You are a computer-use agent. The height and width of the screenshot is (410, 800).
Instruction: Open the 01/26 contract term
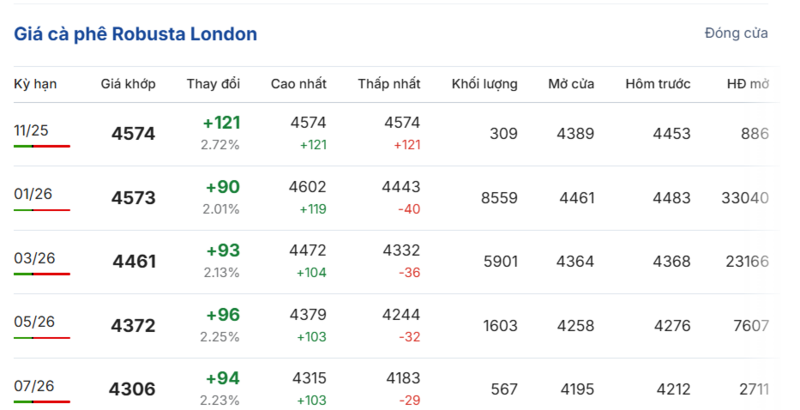point(33,194)
